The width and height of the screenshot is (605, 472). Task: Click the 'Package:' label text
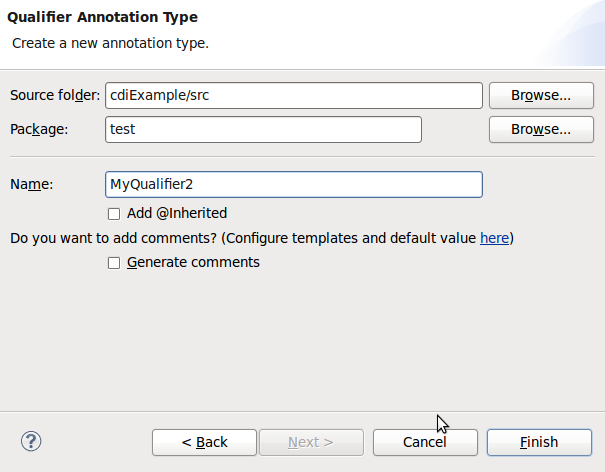[39, 129]
